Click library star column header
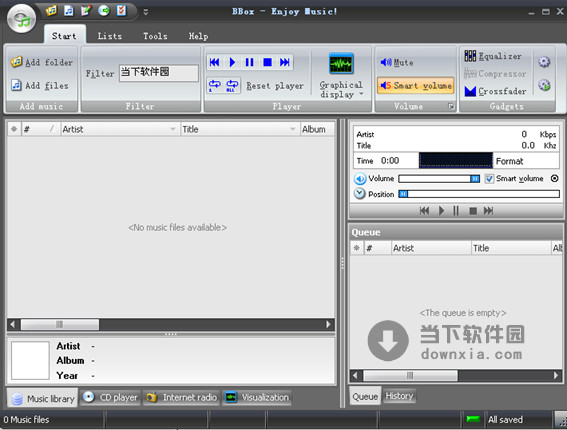The height and width of the screenshot is (430, 567). click(x=14, y=129)
